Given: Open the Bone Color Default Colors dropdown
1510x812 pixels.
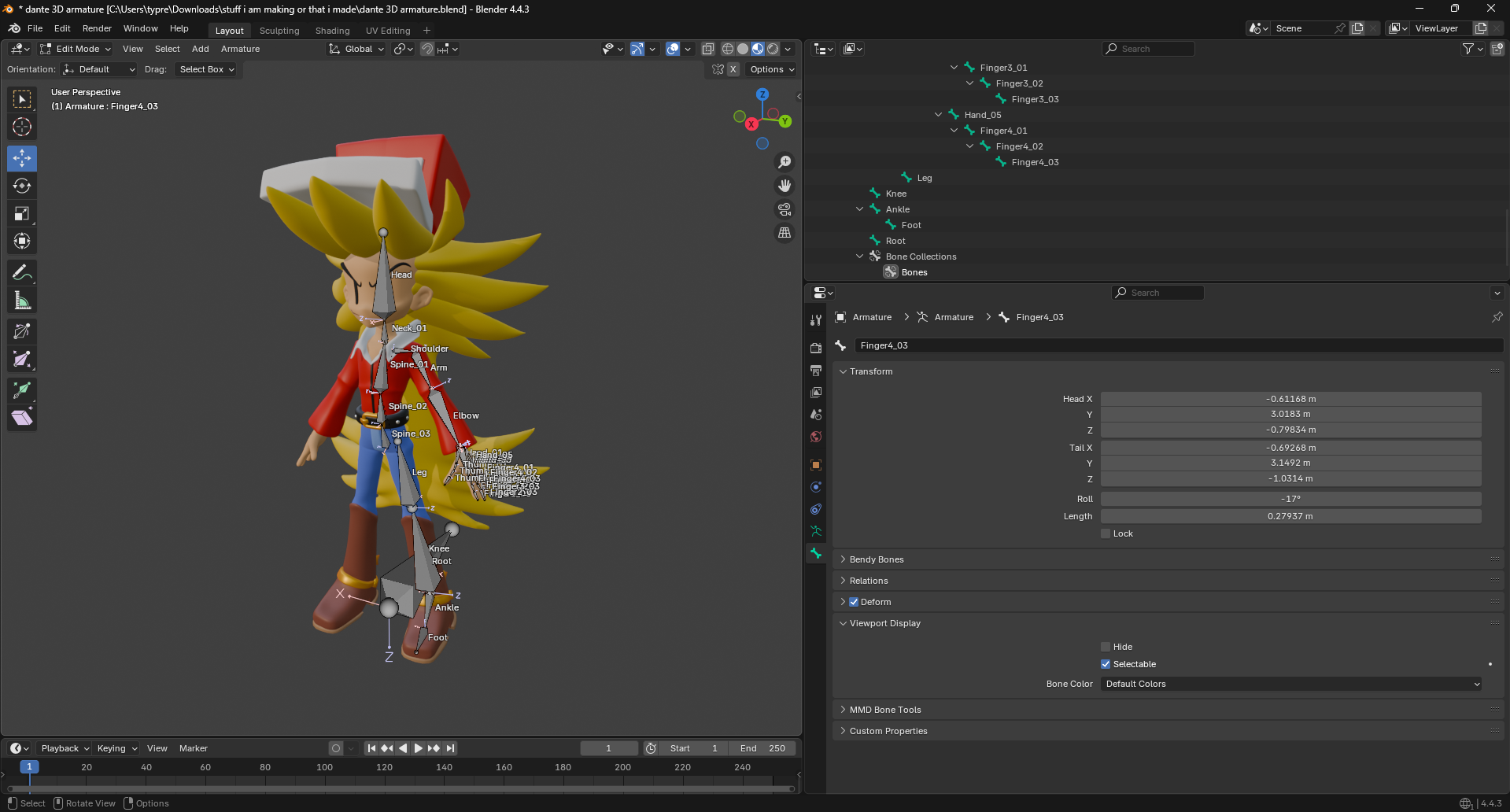Looking at the screenshot, I should point(1291,684).
